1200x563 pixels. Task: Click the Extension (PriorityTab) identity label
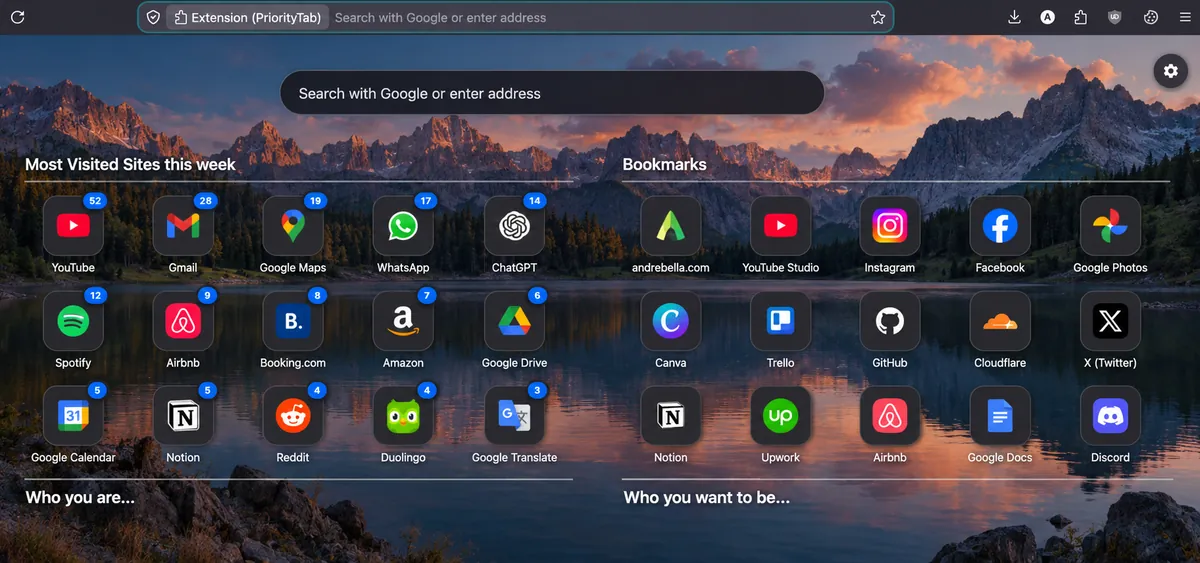pyautogui.click(x=248, y=17)
